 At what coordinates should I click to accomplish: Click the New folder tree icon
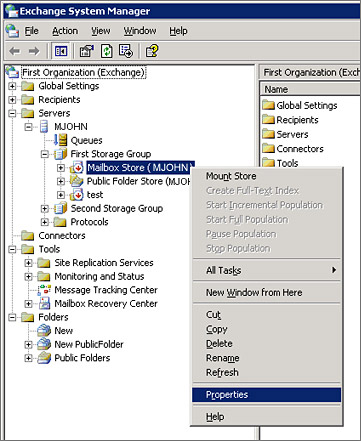[44, 330]
